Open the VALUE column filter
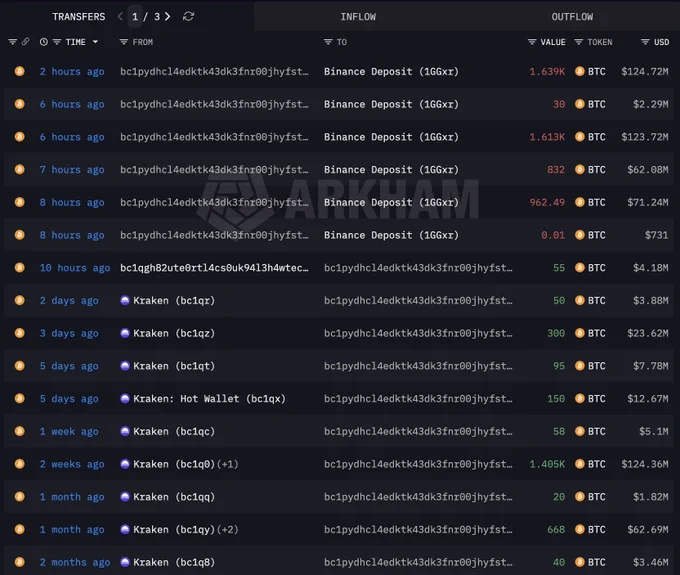680x575 pixels. pyautogui.click(x=532, y=42)
